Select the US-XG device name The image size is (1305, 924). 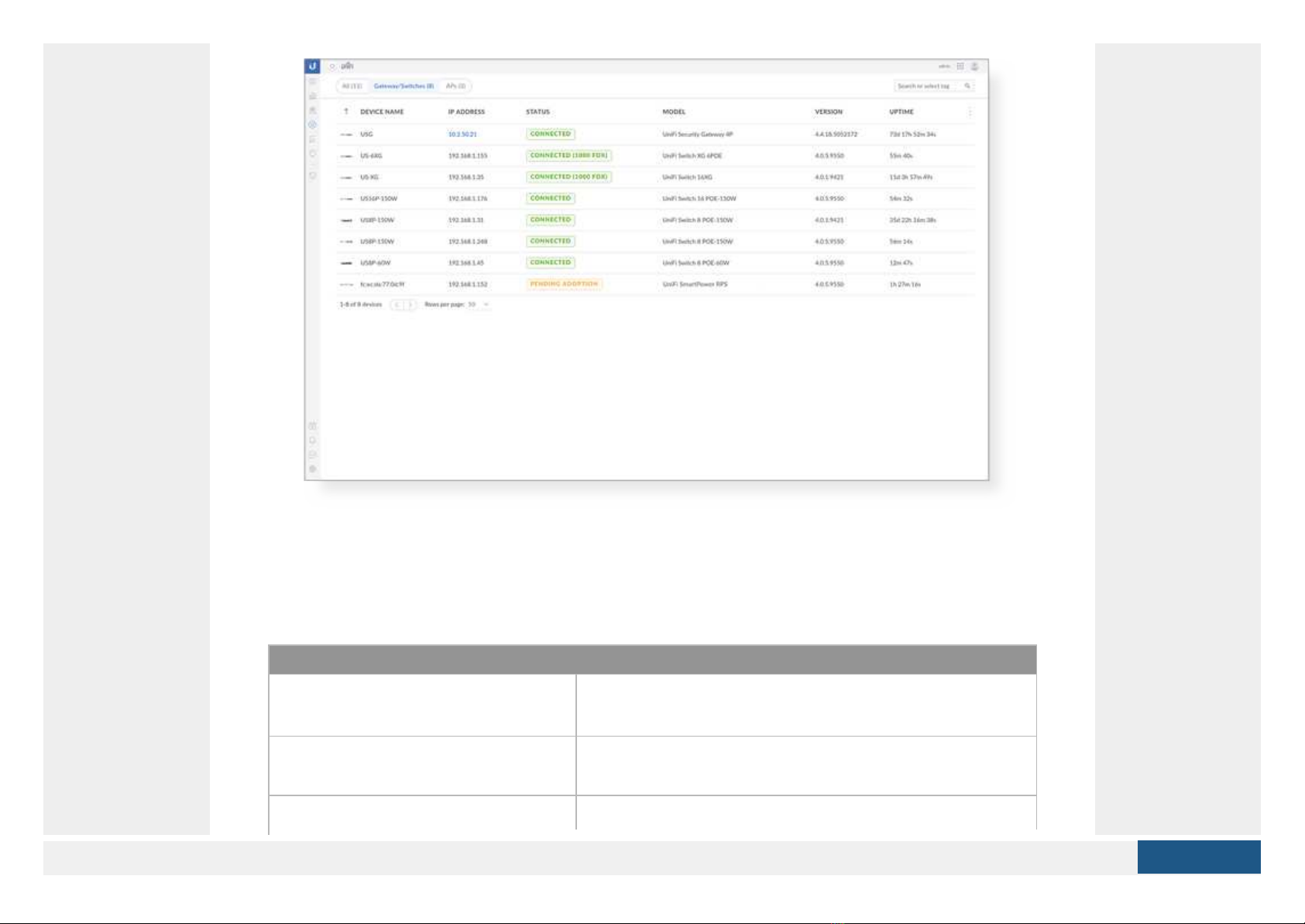click(x=369, y=177)
